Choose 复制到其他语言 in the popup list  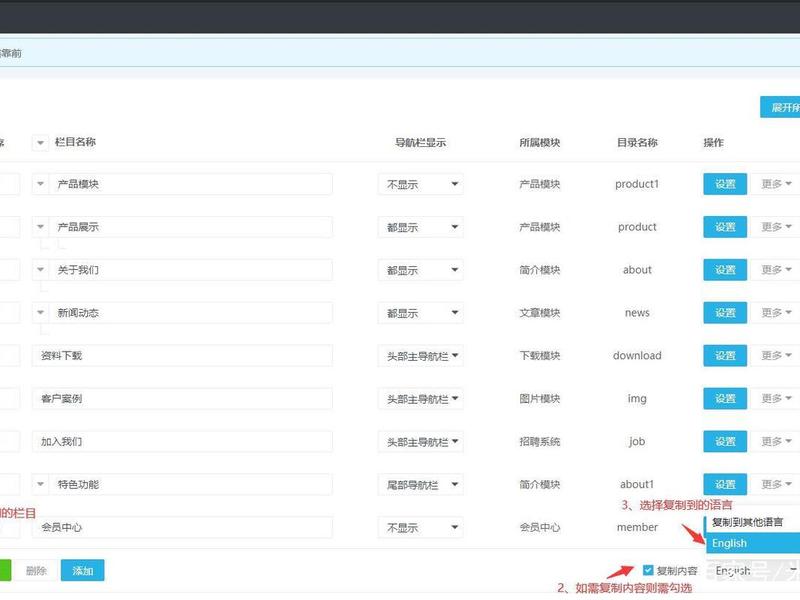pos(752,522)
